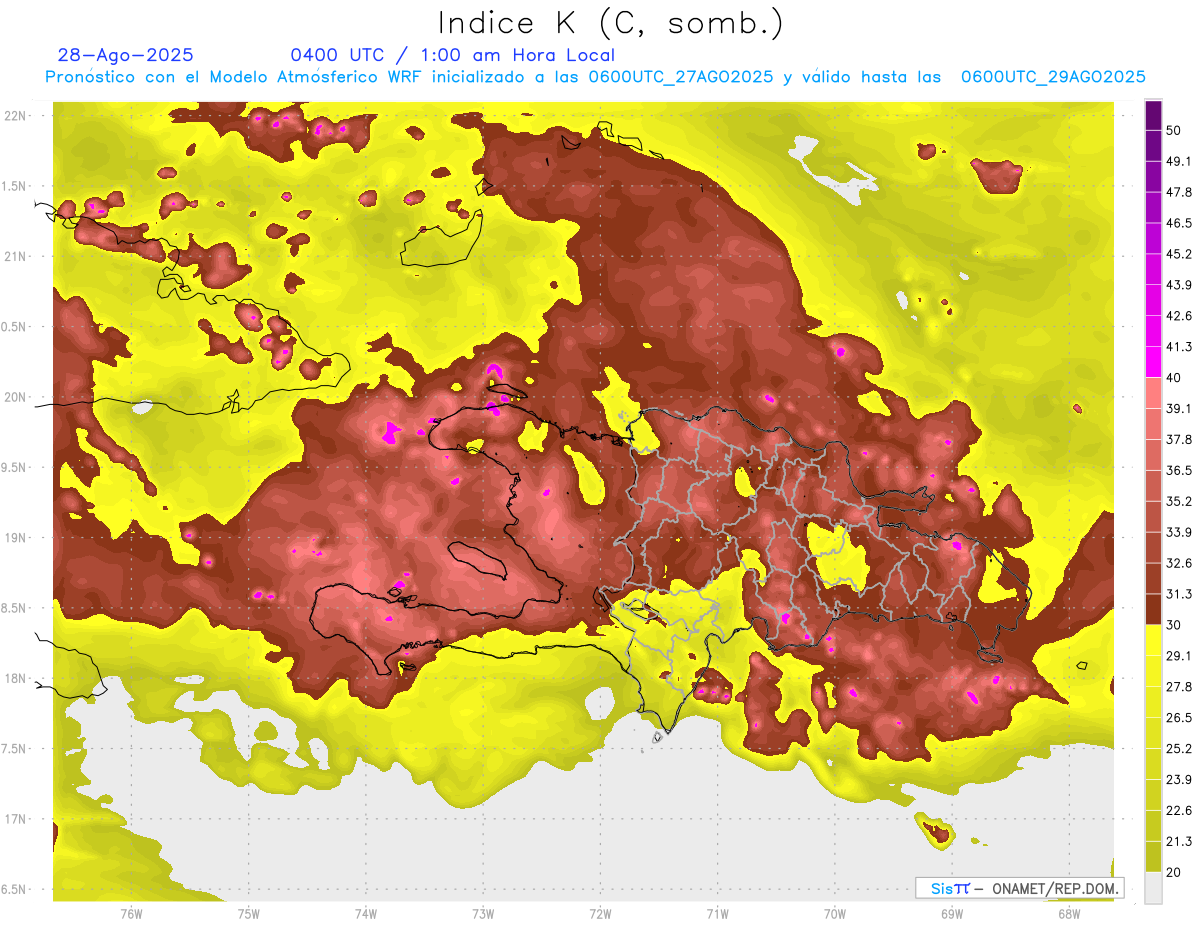Screen dimensions: 1200x927
Task: Pick the olive swatch between 20 and 21.3
Action: pyautogui.click(x=1153, y=857)
